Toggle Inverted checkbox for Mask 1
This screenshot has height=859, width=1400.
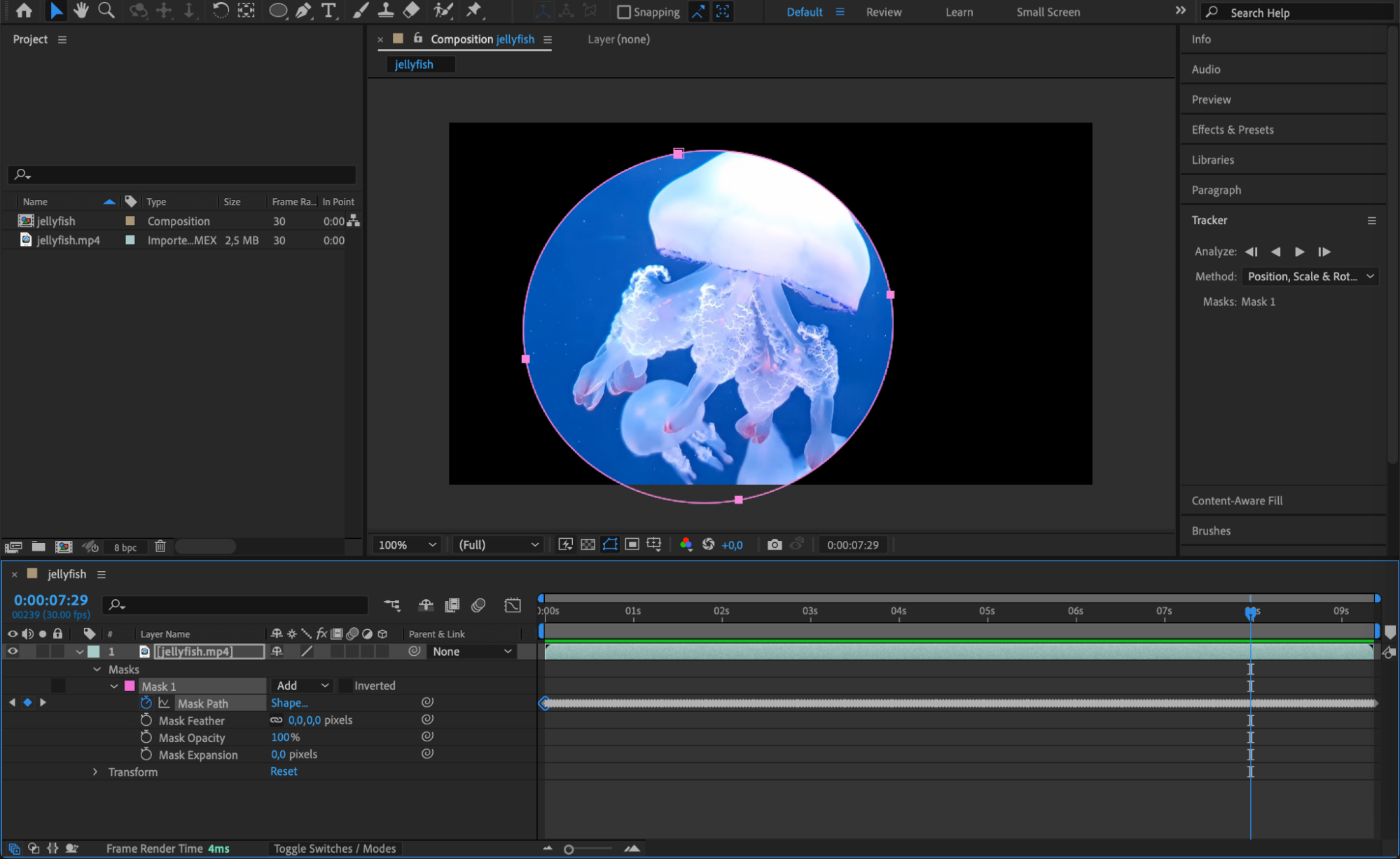pyautogui.click(x=345, y=686)
